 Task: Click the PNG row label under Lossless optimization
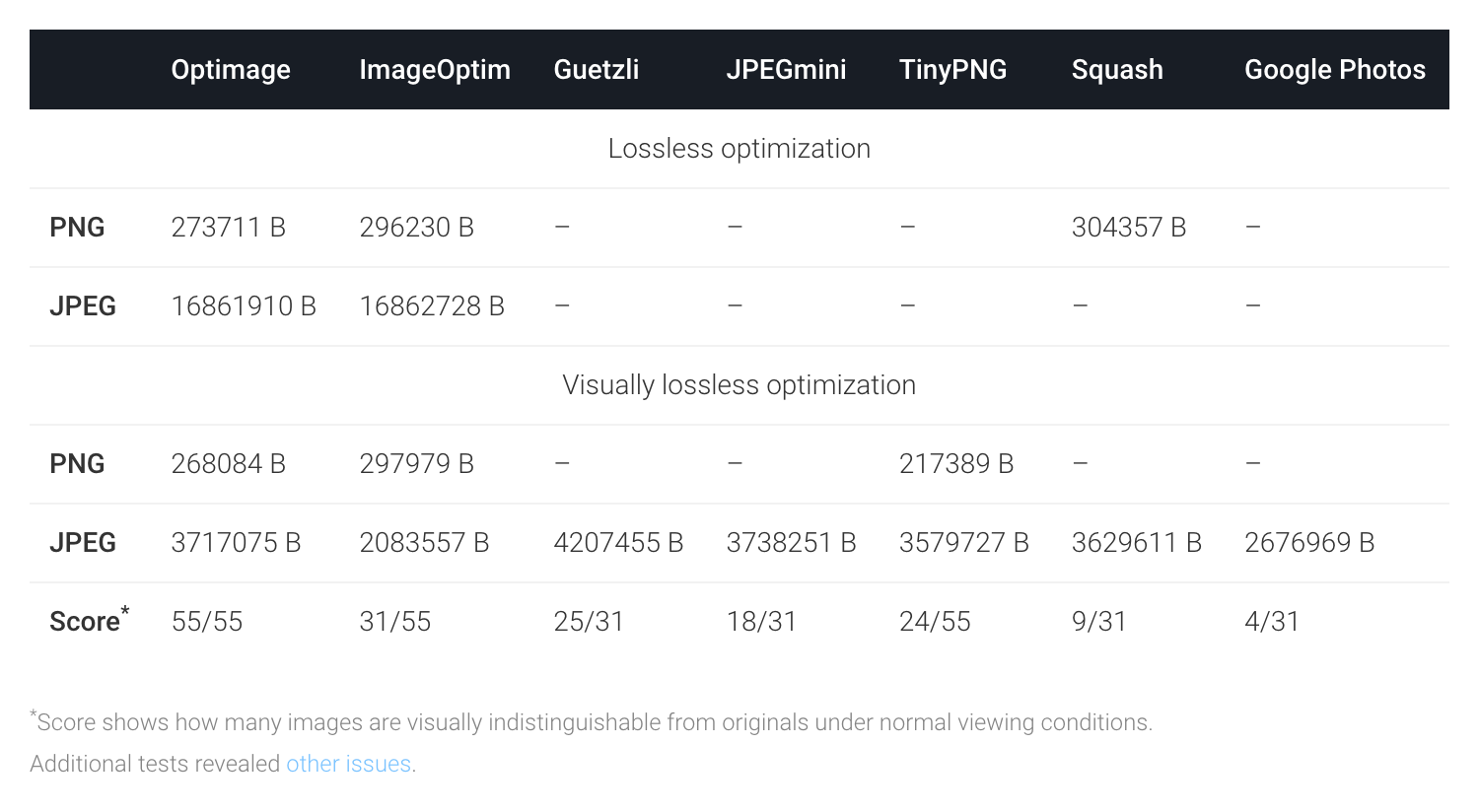(x=77, y=227)
